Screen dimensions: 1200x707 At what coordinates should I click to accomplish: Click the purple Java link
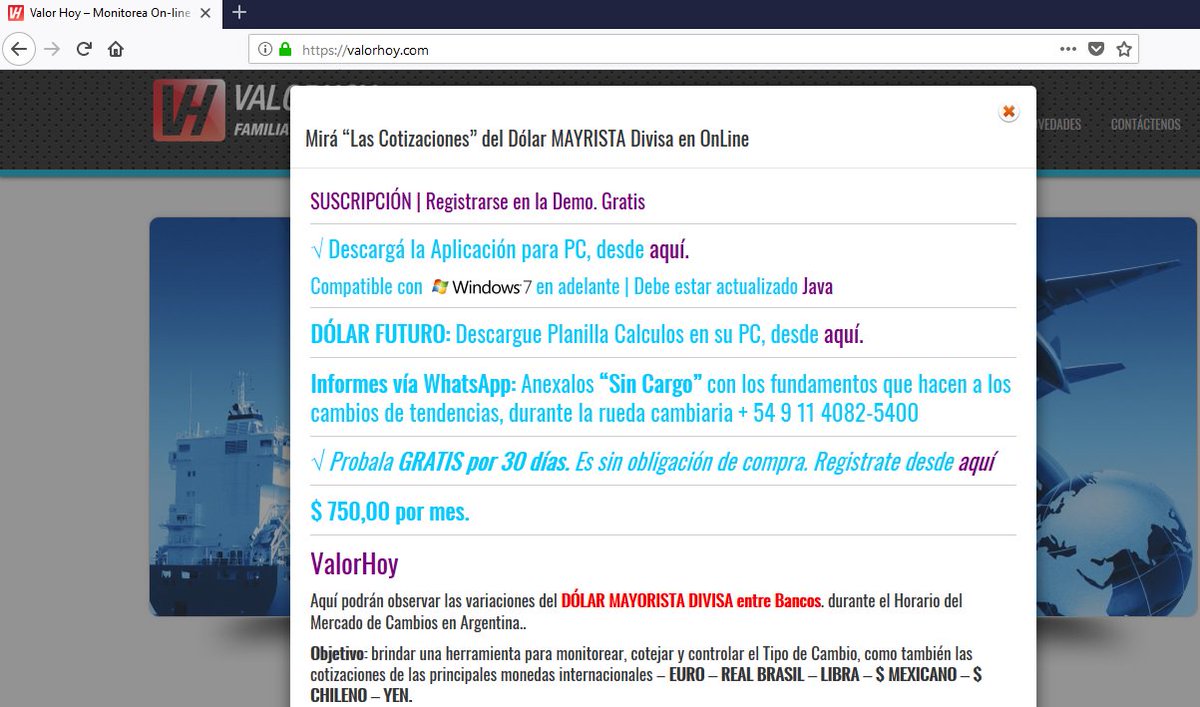coord(817,287)
